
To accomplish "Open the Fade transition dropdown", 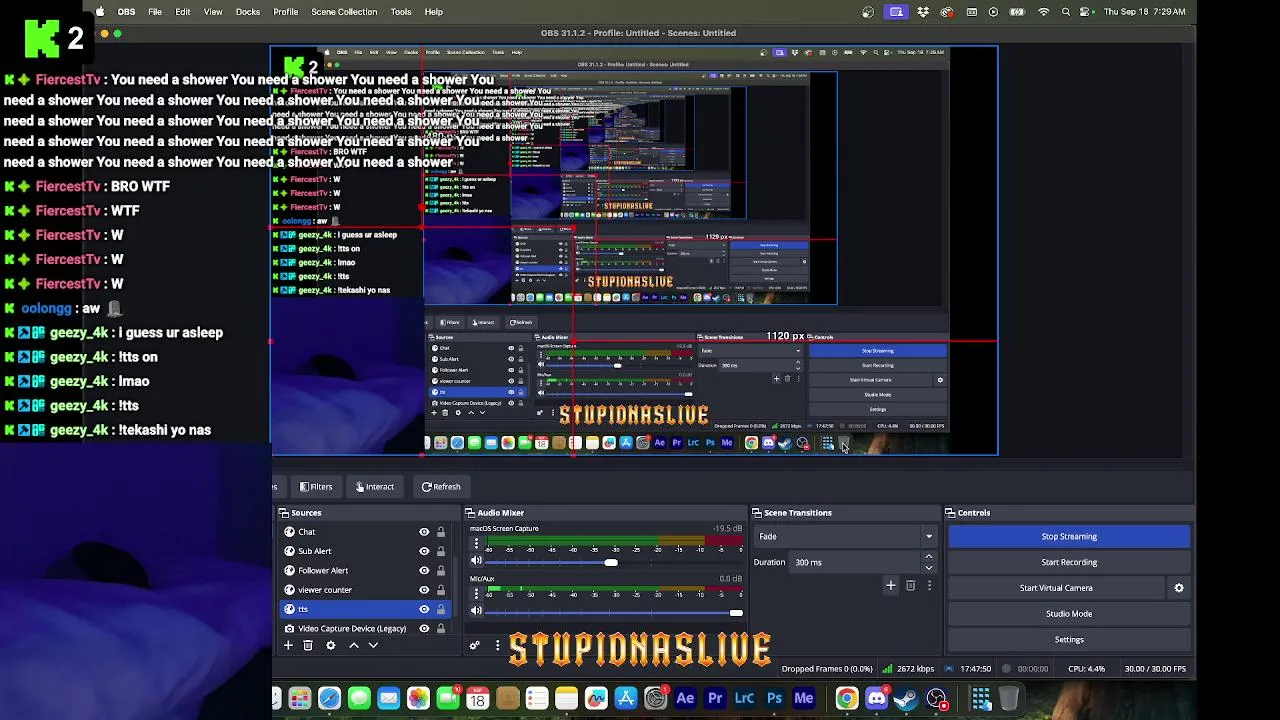I will (x=846, y=537).
